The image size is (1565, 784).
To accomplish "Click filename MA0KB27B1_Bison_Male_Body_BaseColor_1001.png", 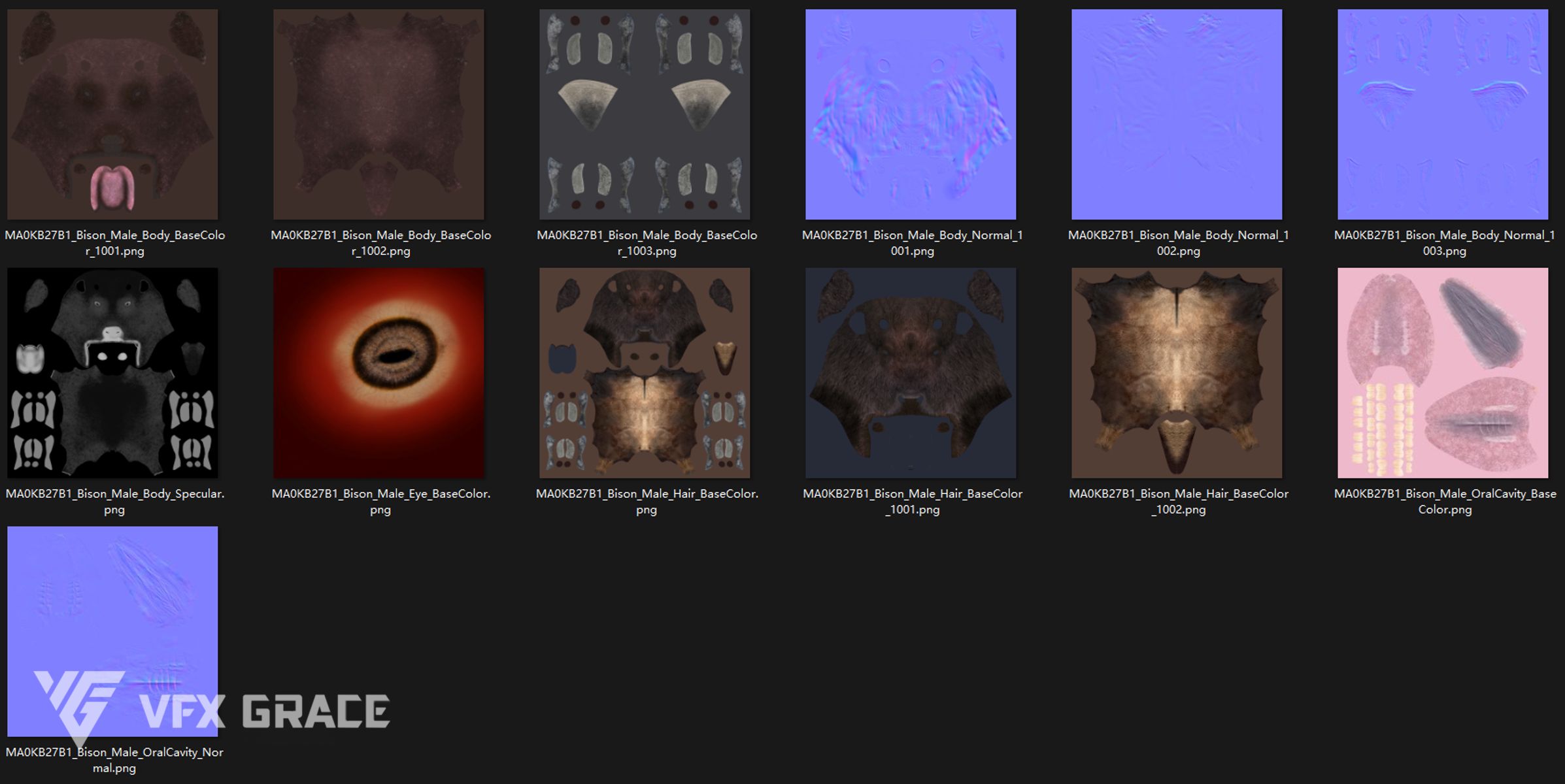I will pyautogui.click(x=114, y=243).
